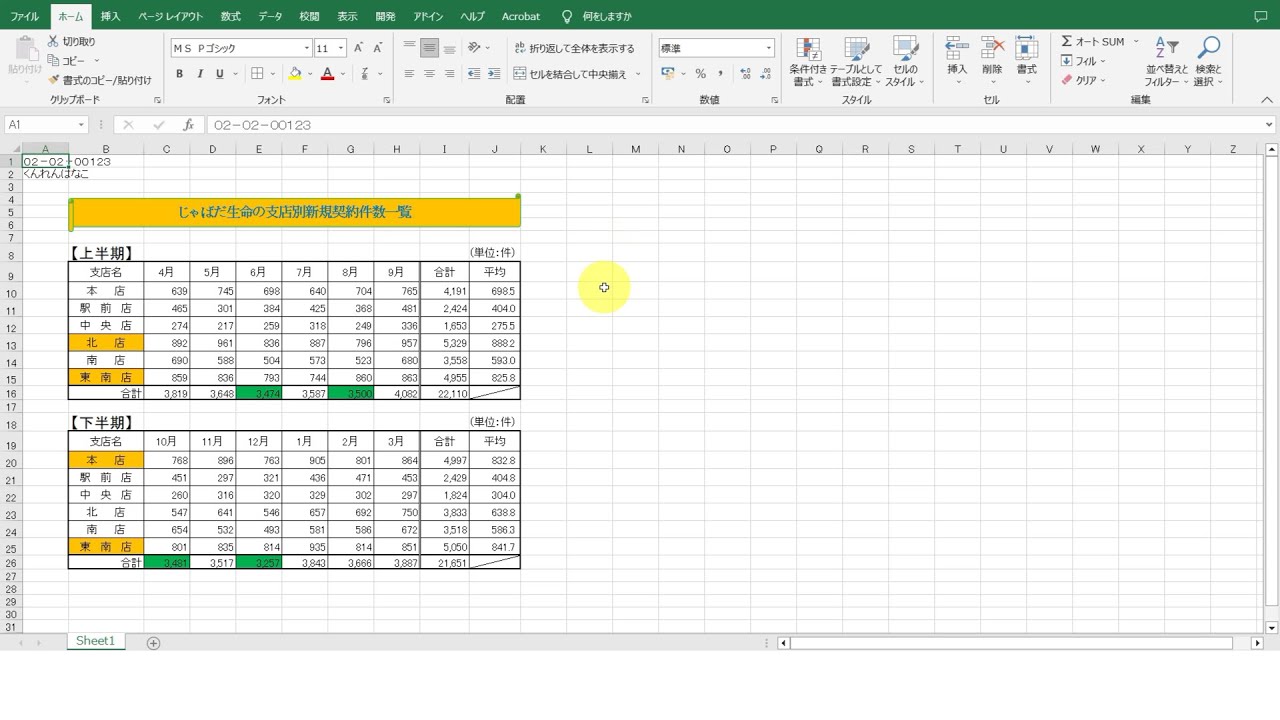Toggle Wrap Text (折り返して全体を表示する)
The image size is (1280, 720).
click(x=574, y=48)
